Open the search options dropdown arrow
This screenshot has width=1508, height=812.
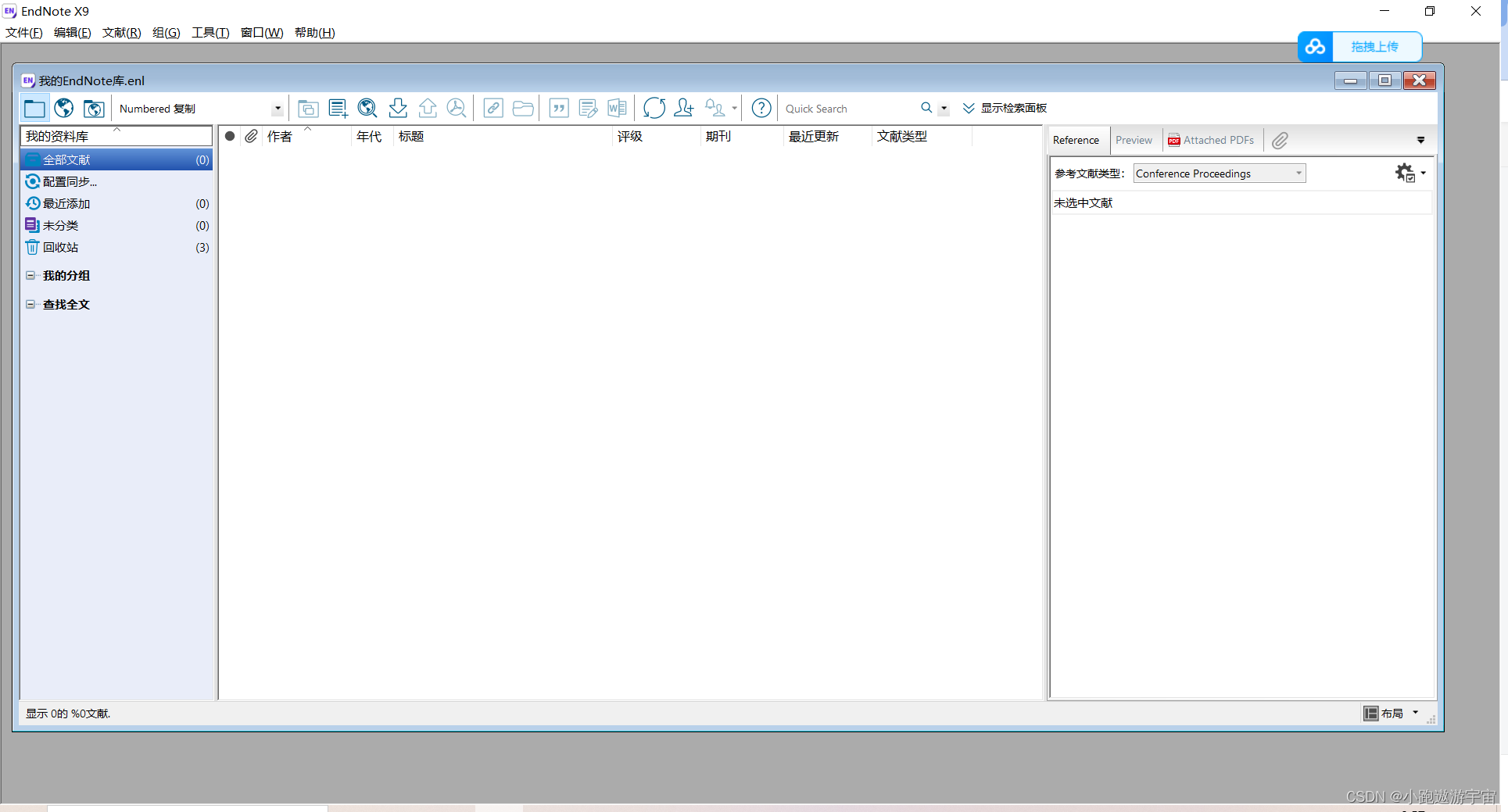pyautogui.click(x=944, y=109)
